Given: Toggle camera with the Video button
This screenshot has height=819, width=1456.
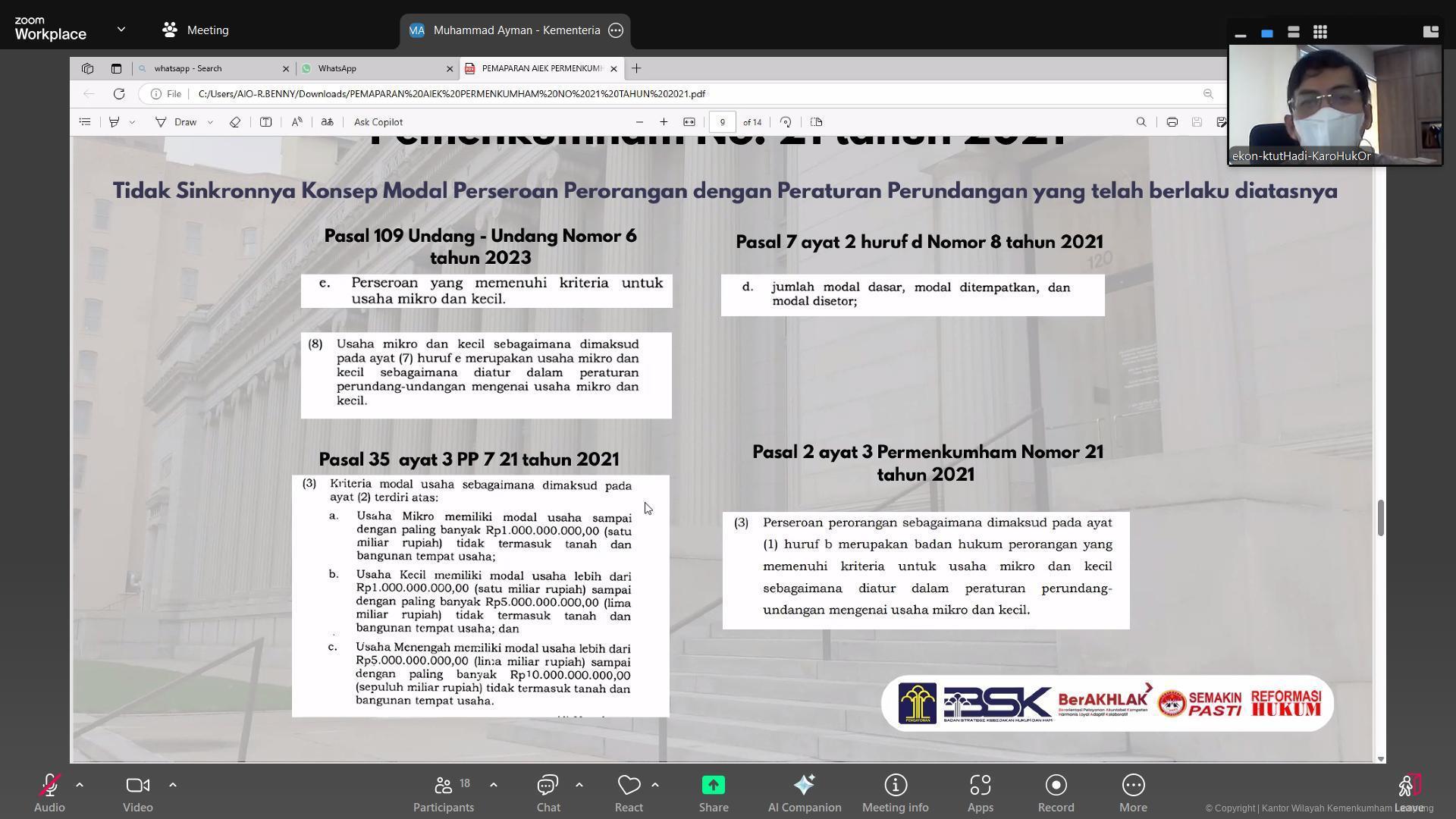Looking at the screenshot, I should pyautogui.click(x=137, y=792).
